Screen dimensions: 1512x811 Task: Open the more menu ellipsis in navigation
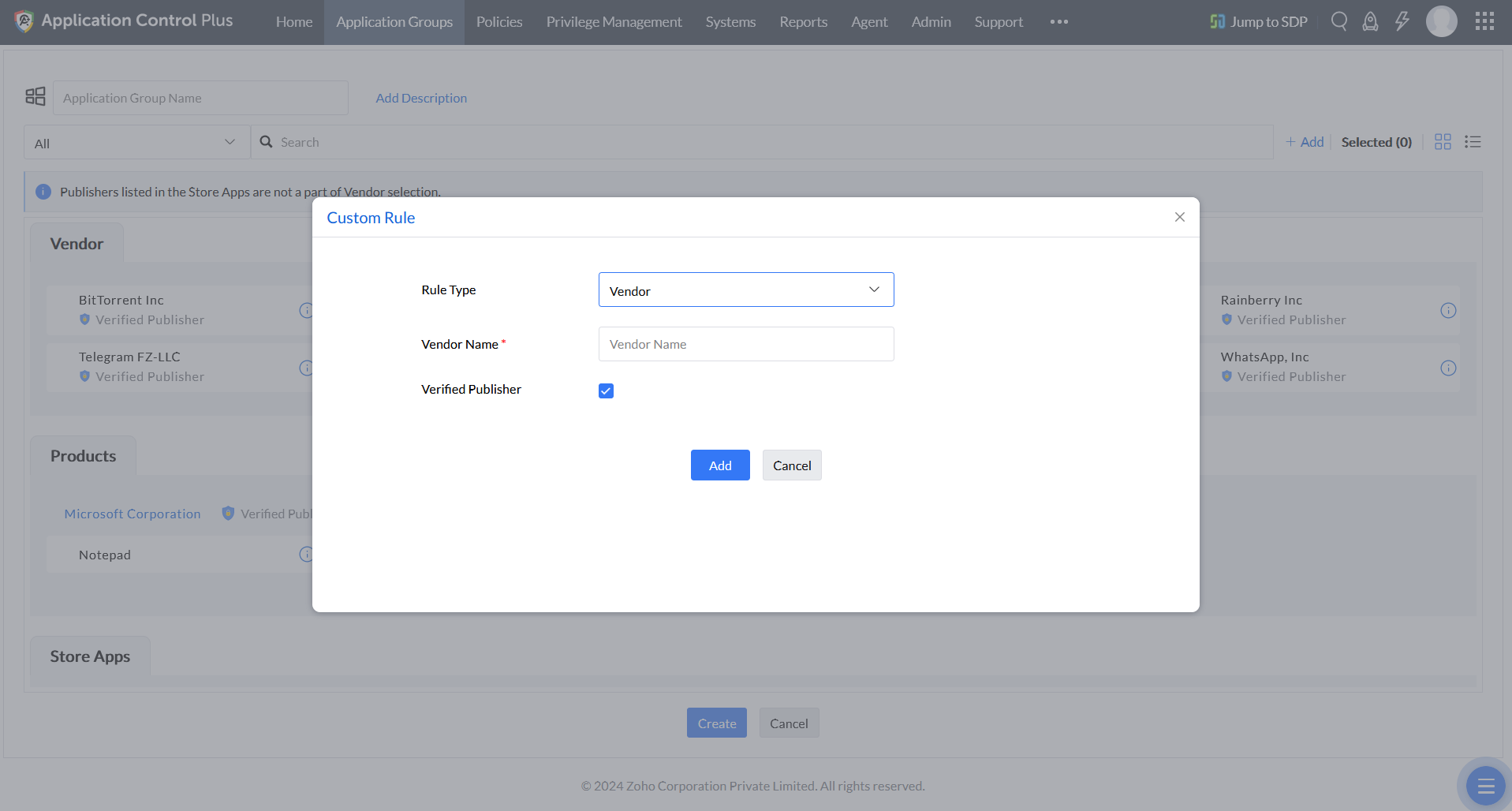click(1059, 21)
